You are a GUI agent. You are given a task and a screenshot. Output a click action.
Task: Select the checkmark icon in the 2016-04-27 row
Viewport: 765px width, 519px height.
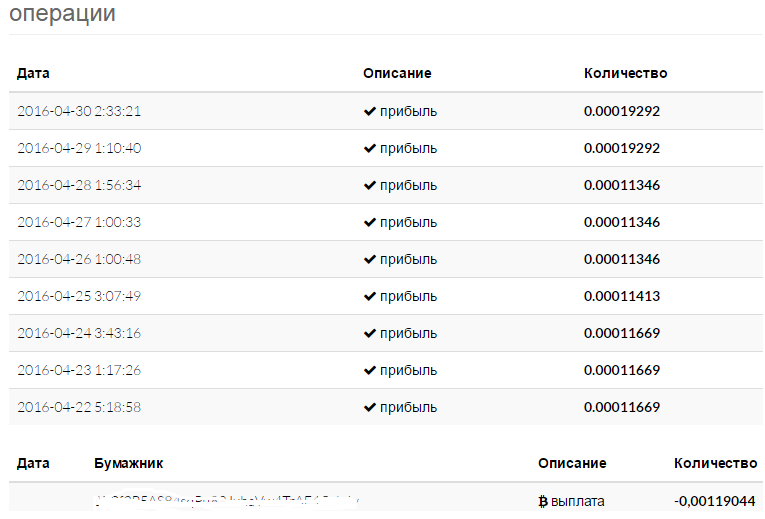coord(369,222)
